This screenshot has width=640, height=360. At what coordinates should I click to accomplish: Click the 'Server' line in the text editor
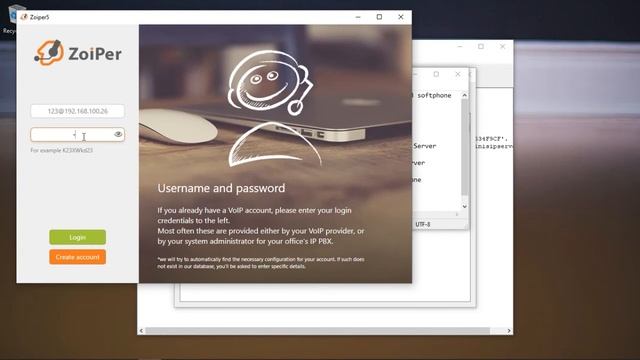click(424, 146)
